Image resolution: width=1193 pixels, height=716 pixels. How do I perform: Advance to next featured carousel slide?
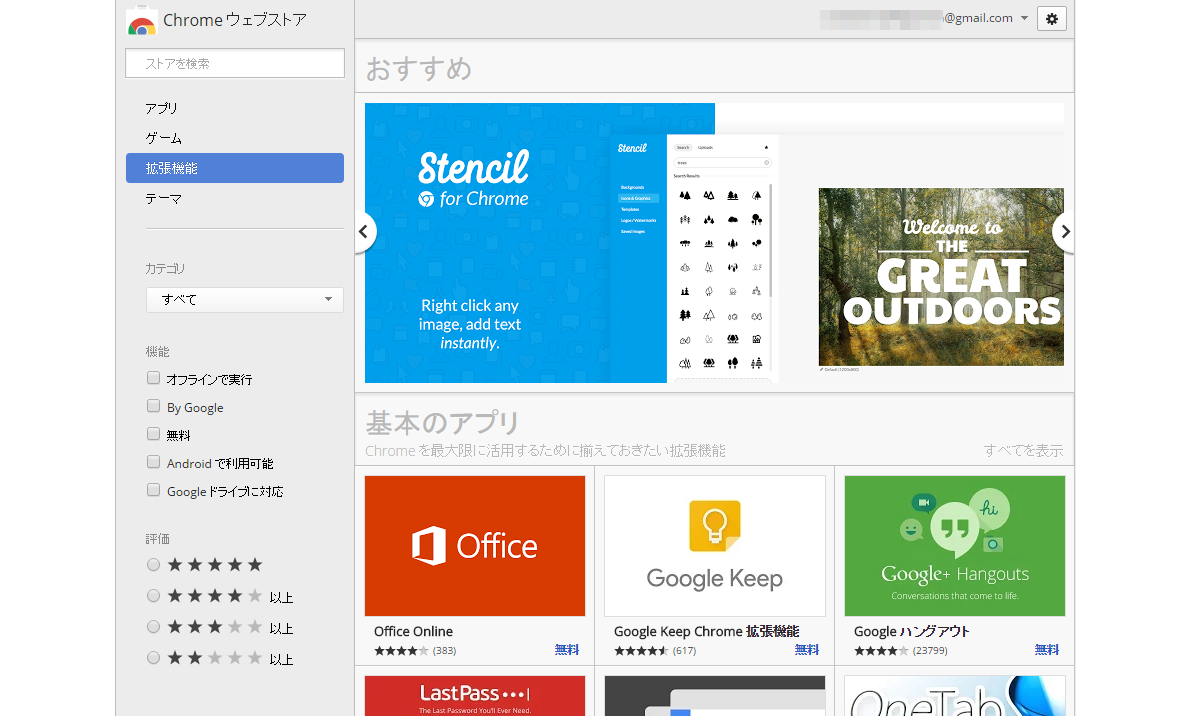(x=1065, y=232)
